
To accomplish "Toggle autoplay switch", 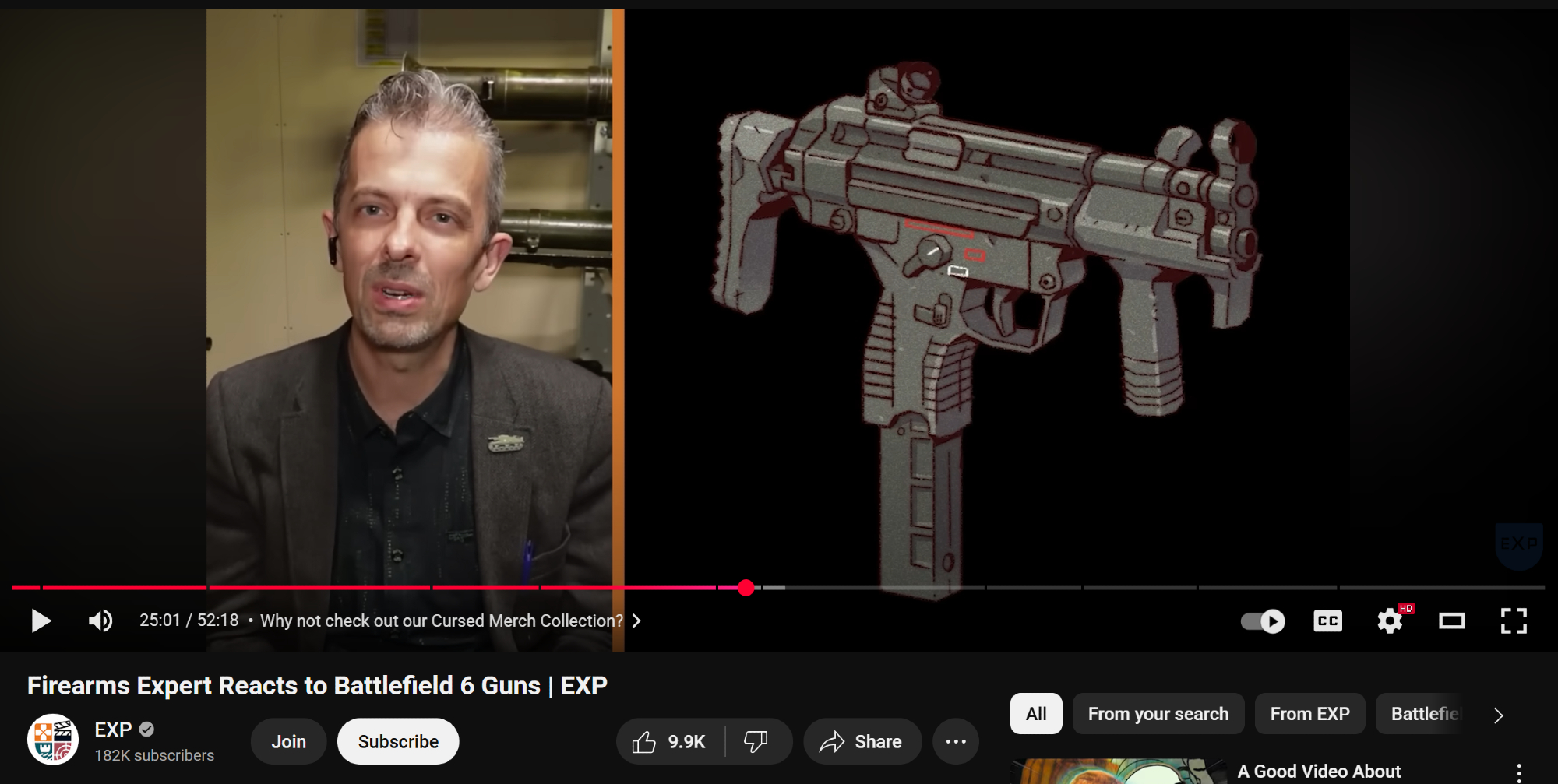I will coord(1262,621).
